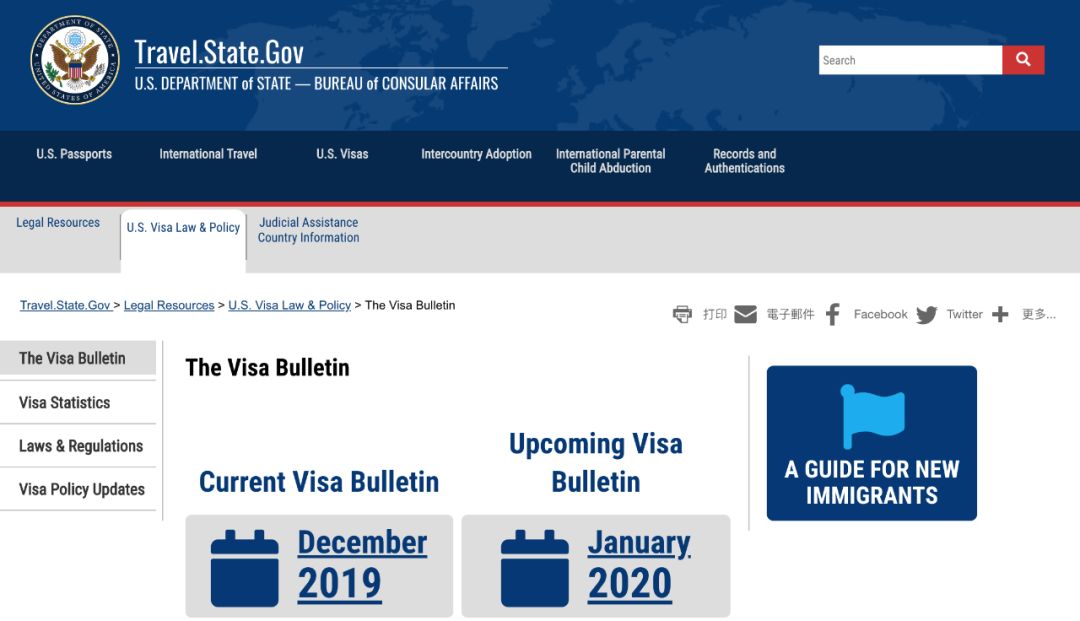Click the 更多... more label
The height and width of the screenshot is (621, 1080).
[x=1038, y=314]
